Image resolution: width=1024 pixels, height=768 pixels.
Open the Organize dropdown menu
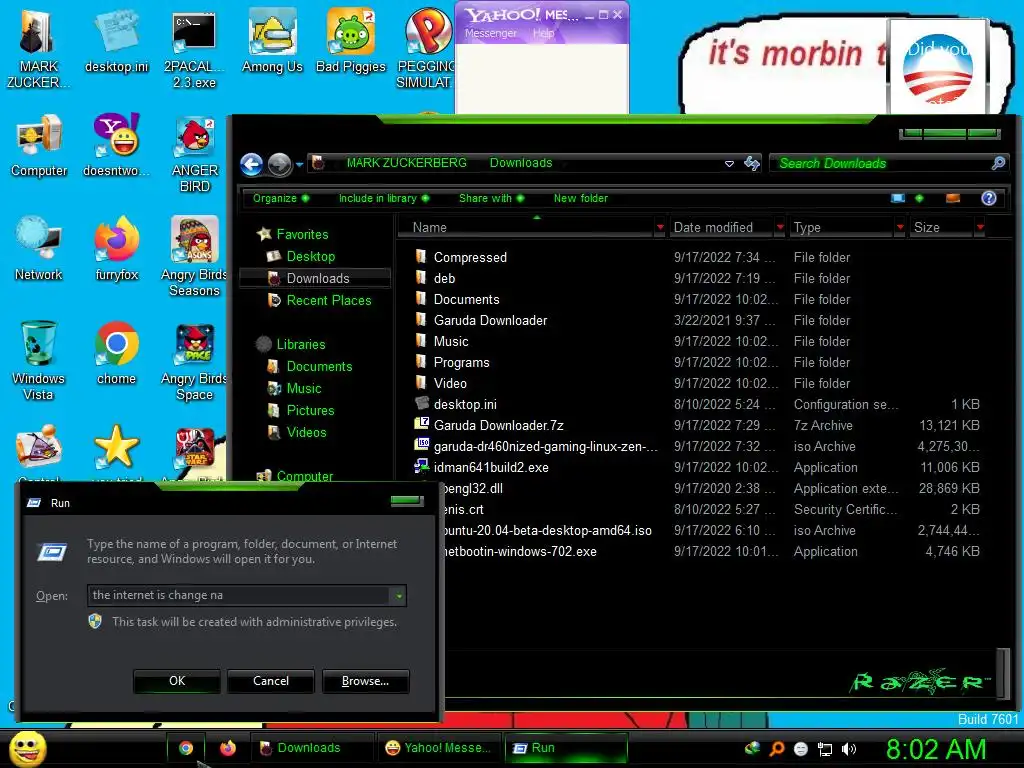coord(281,198)
